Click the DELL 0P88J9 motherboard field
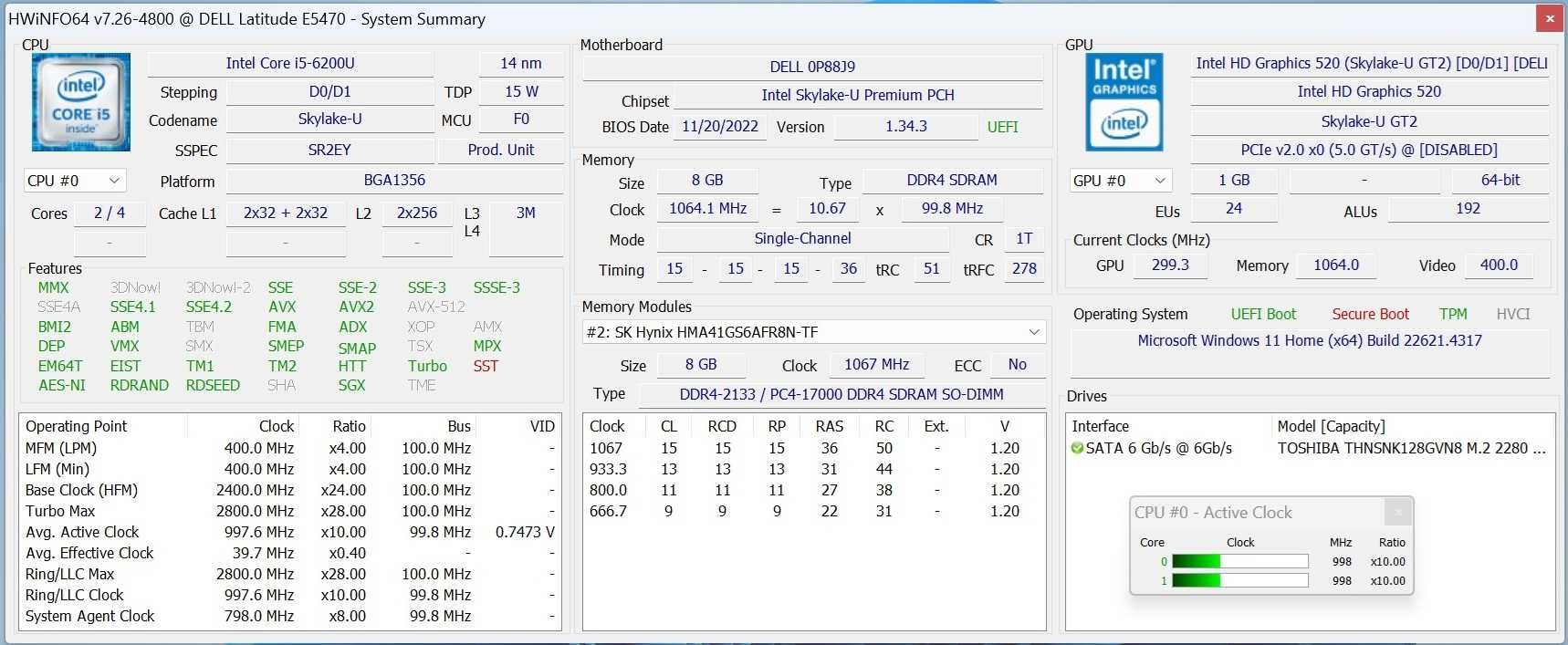 (x=812, y=67)
